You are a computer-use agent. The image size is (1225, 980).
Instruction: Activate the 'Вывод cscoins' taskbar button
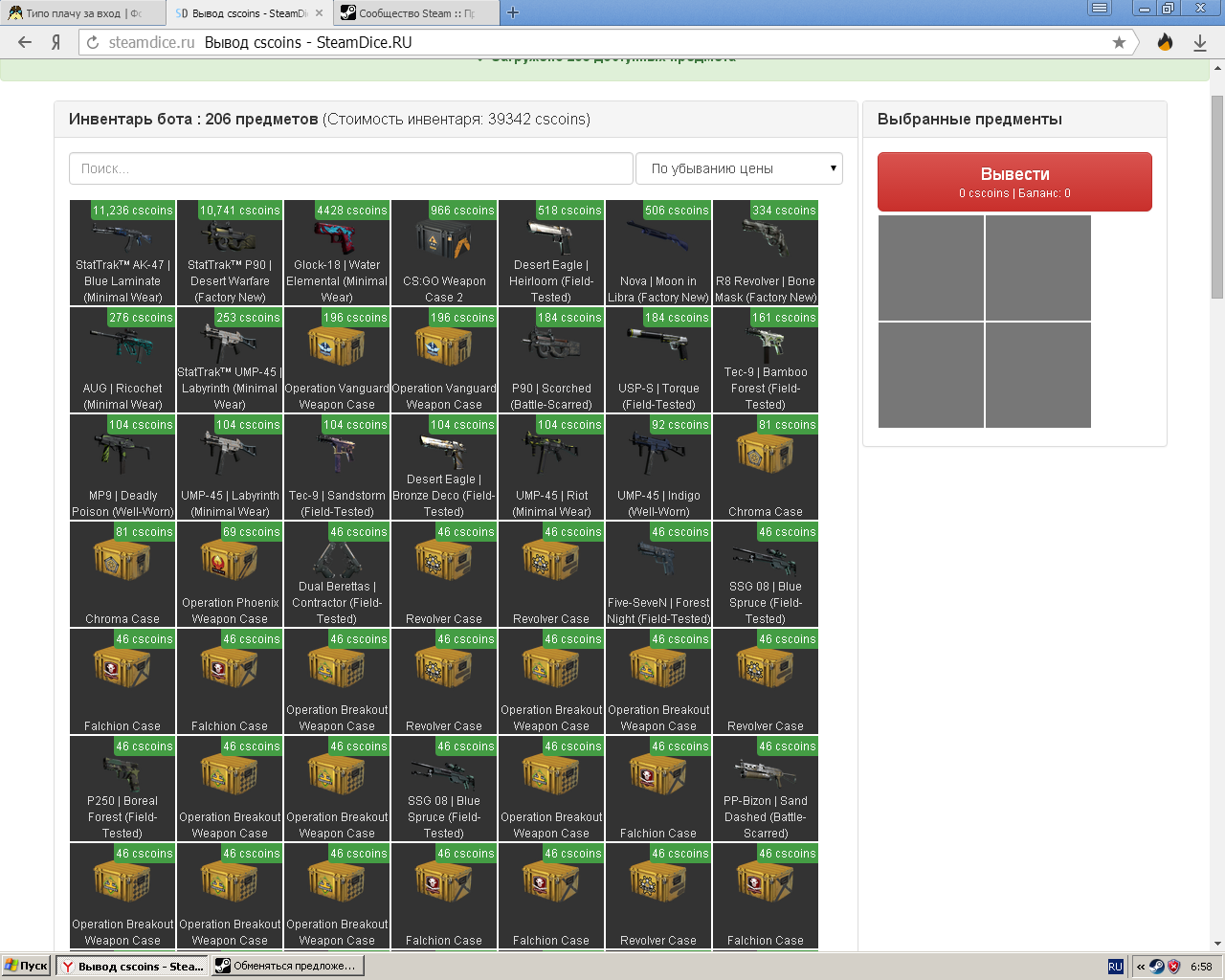pyautogui.click(x=131, y=966)
